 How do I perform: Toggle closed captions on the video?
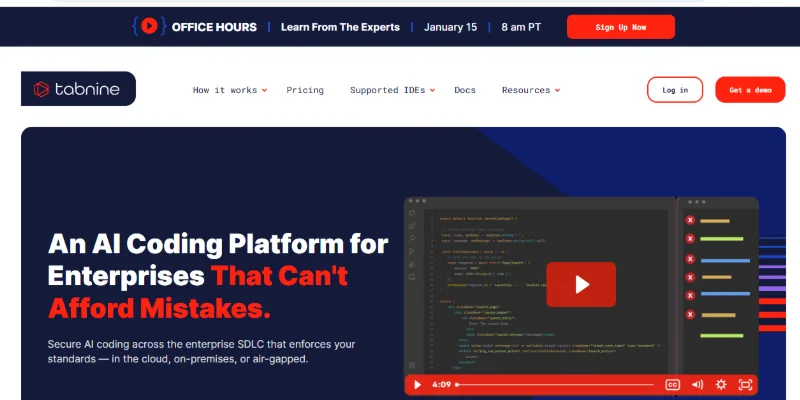[673, 384]
